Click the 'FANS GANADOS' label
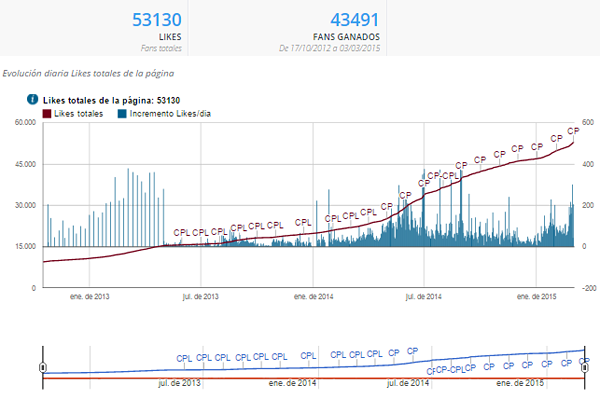The height and width of the screenshot is (399, 600). [346, 37]
